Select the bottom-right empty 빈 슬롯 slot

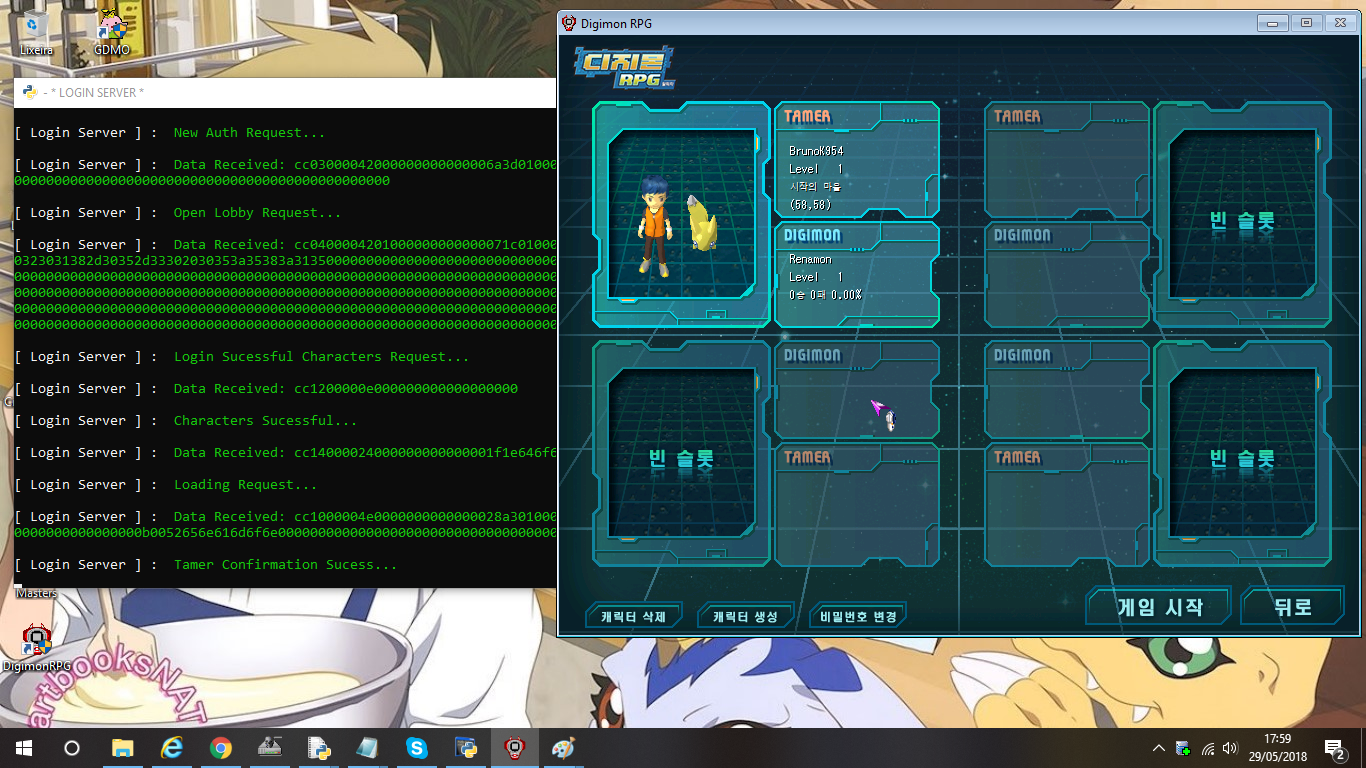point(1242,453)
